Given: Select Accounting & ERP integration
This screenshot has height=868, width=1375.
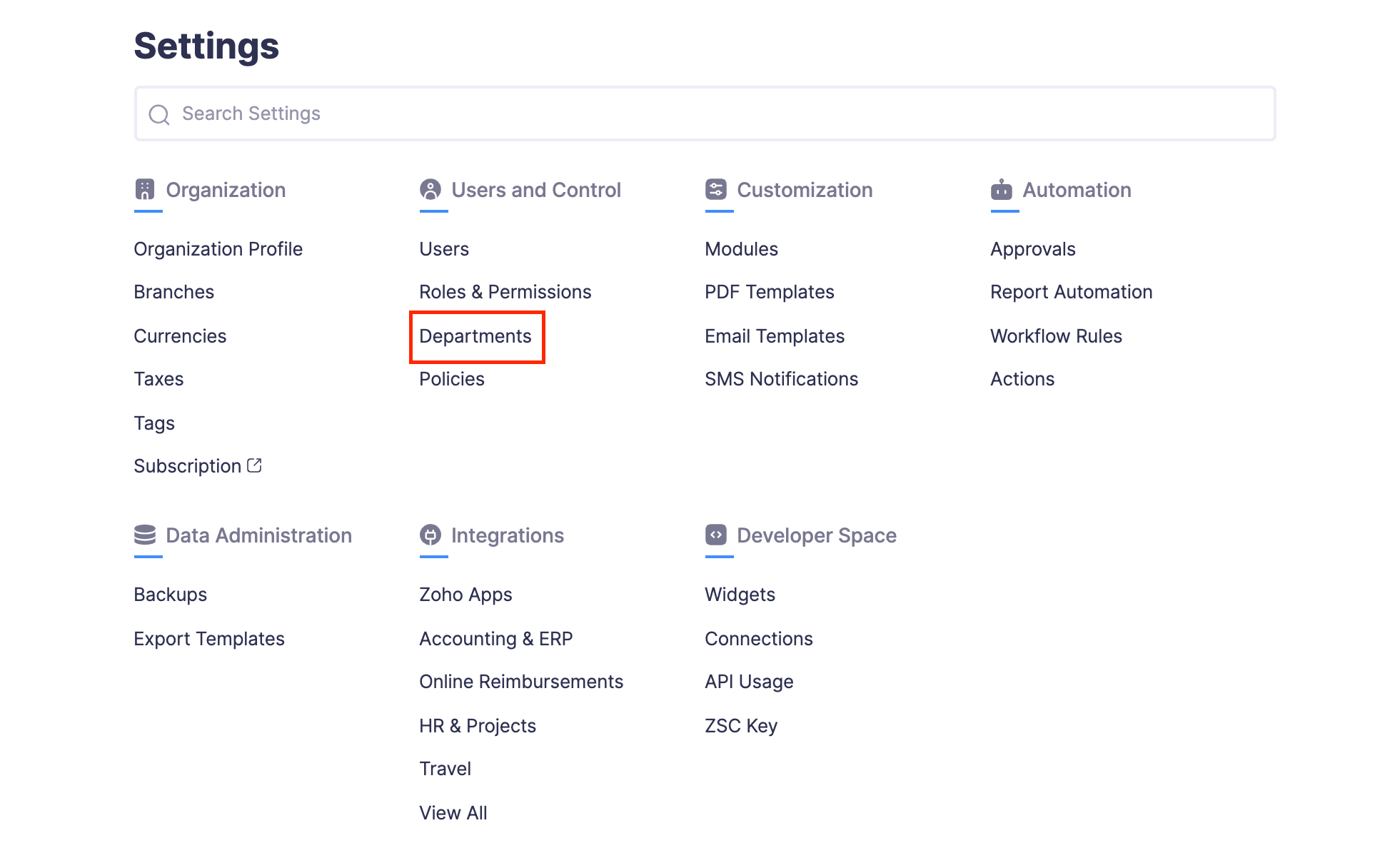Looking at the screenshot, I should point(495,639).
